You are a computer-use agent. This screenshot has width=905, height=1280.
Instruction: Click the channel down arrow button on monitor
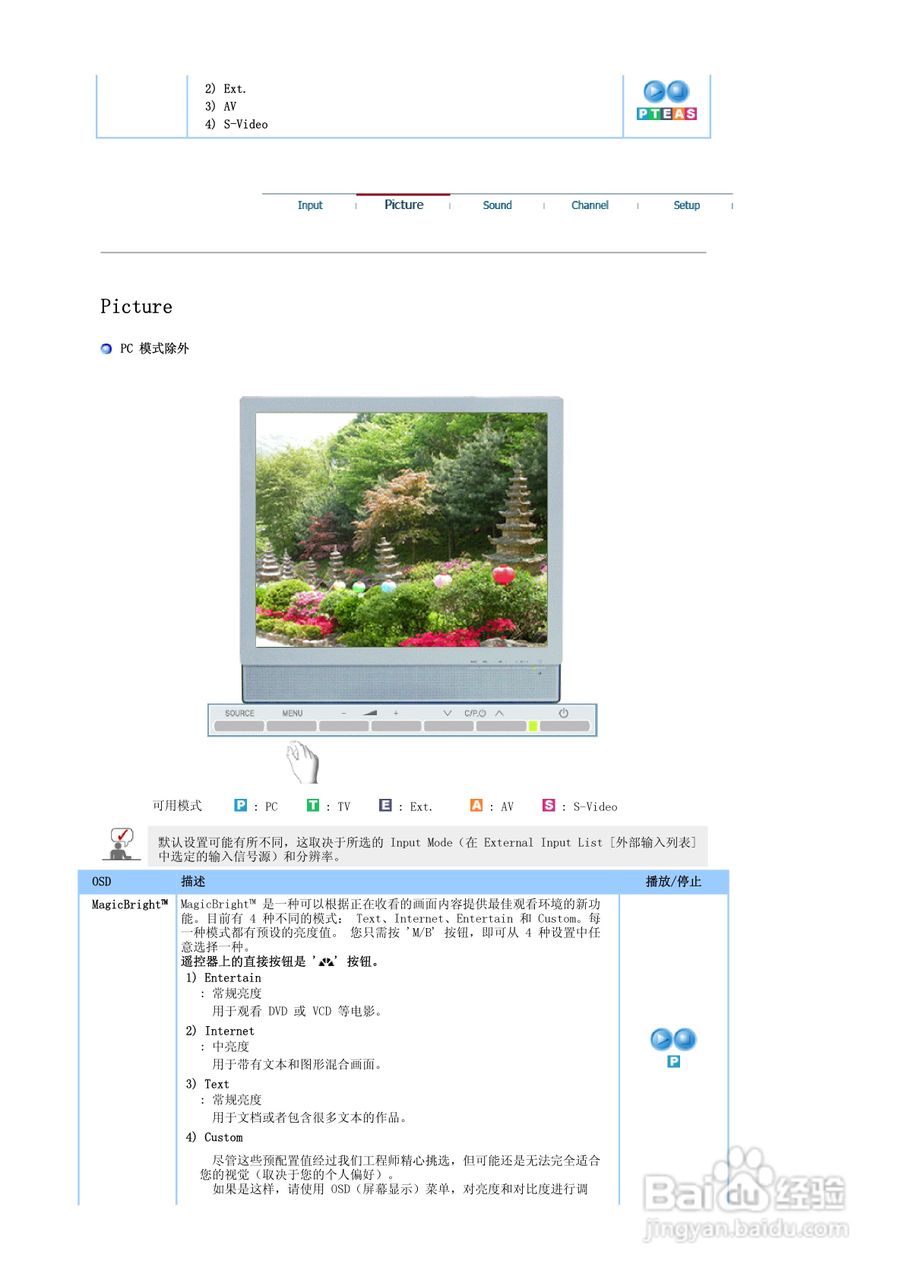click(x=448, y=726)
